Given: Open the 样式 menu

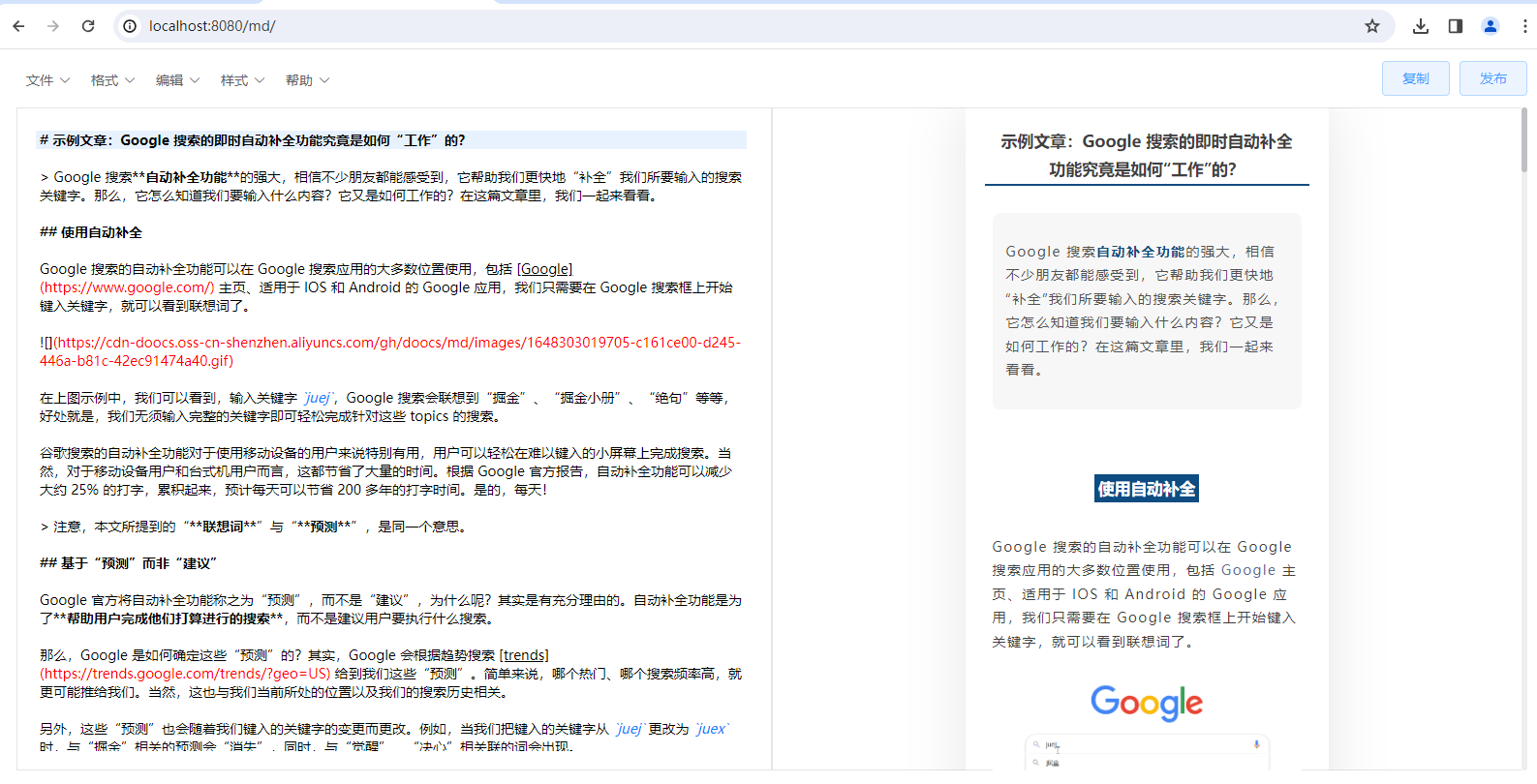Looking at the screenshot, I should click(242, 80).
